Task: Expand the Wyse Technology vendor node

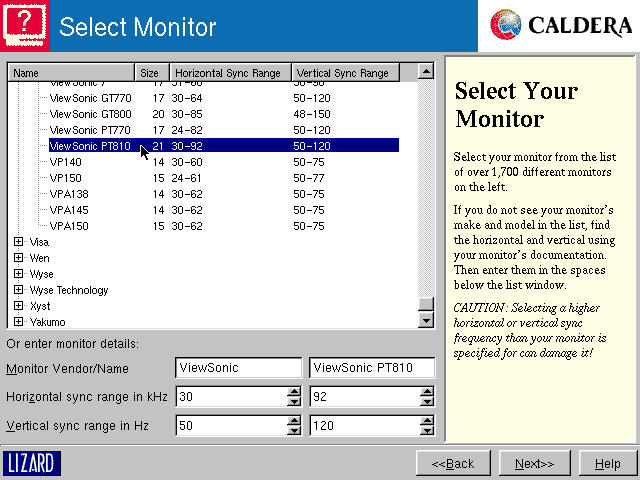Action: tap(18, 290)
